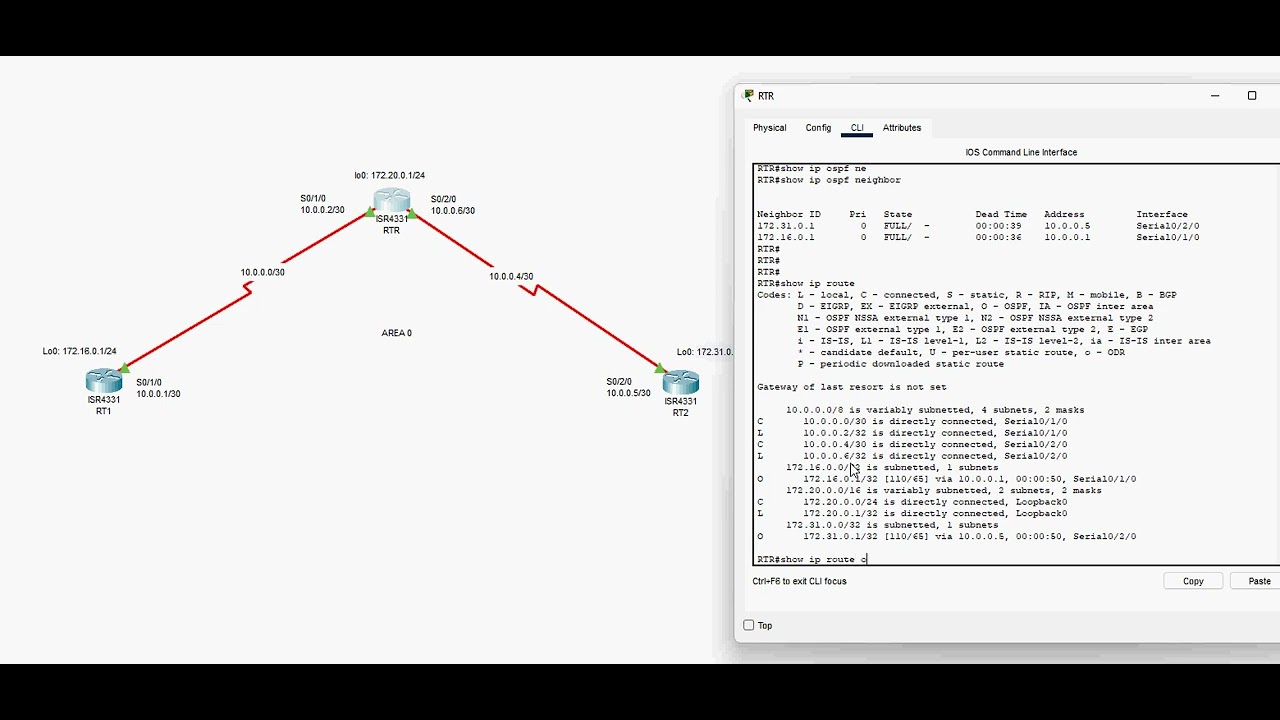1280x720 pixels.
Task: Click the 10.0.0.0/30 link label
Action: pyautogui.click(x=262, y=272)
